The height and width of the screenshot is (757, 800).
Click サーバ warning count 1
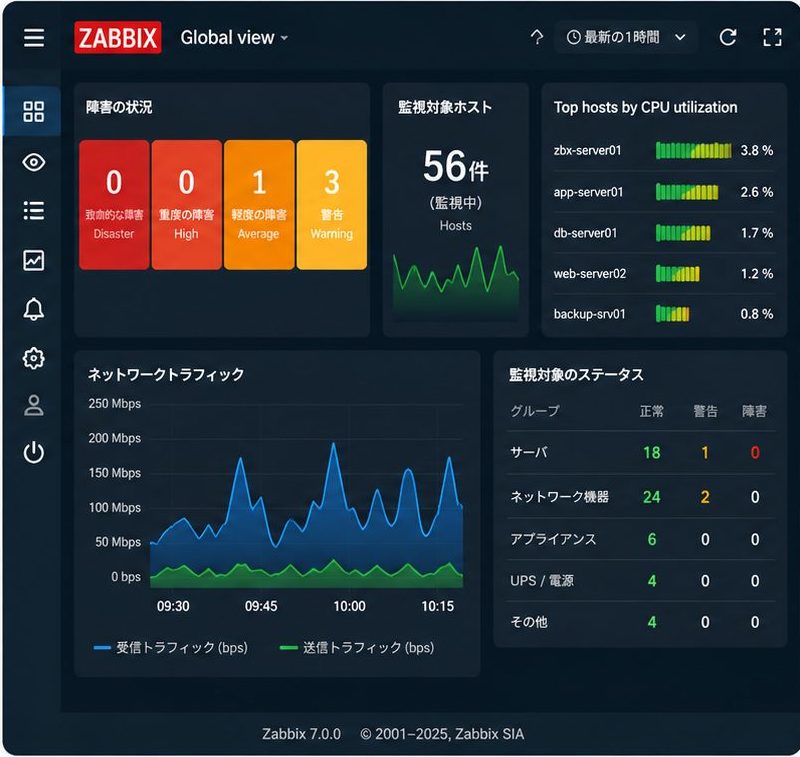(705, 452)
